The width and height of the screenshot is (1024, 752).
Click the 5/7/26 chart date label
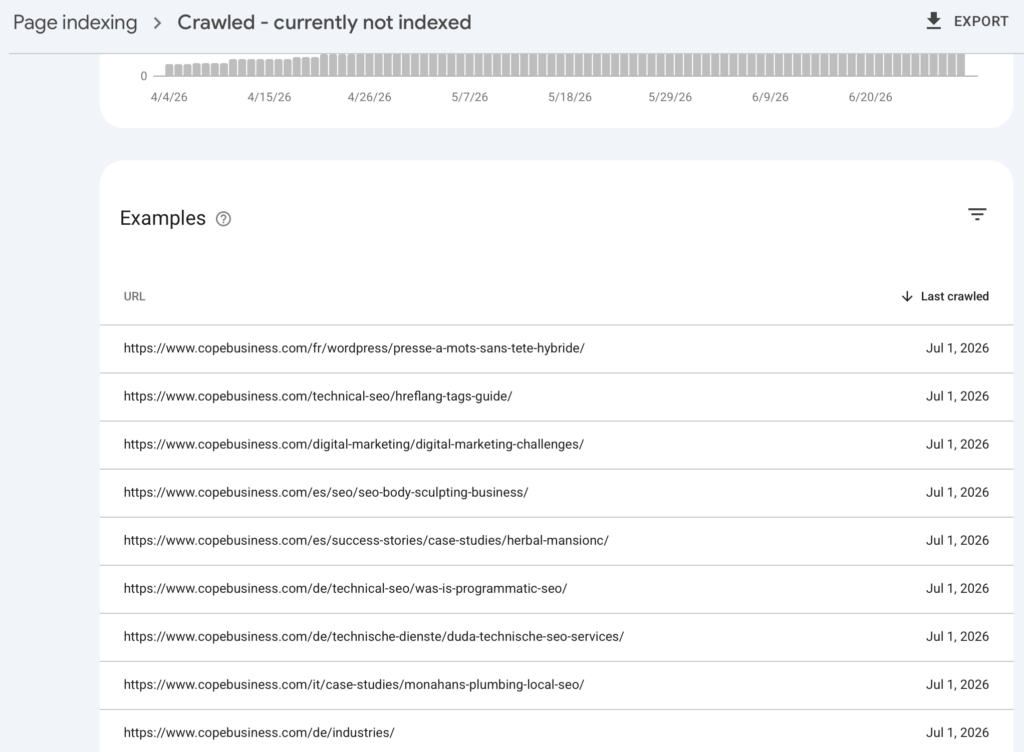click(x=470, y=97)
